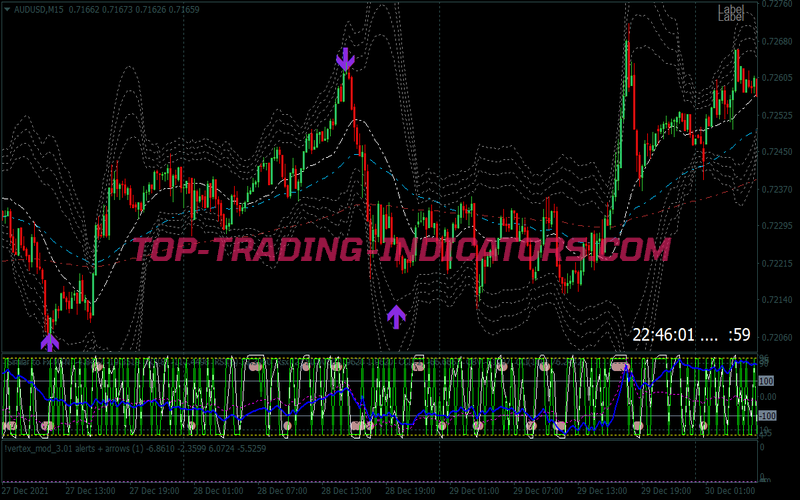Image resolution: width=800 pixels, height=500 pixels.
Task: Click the 0.72060 price level
Action: [x=778, y=337]
